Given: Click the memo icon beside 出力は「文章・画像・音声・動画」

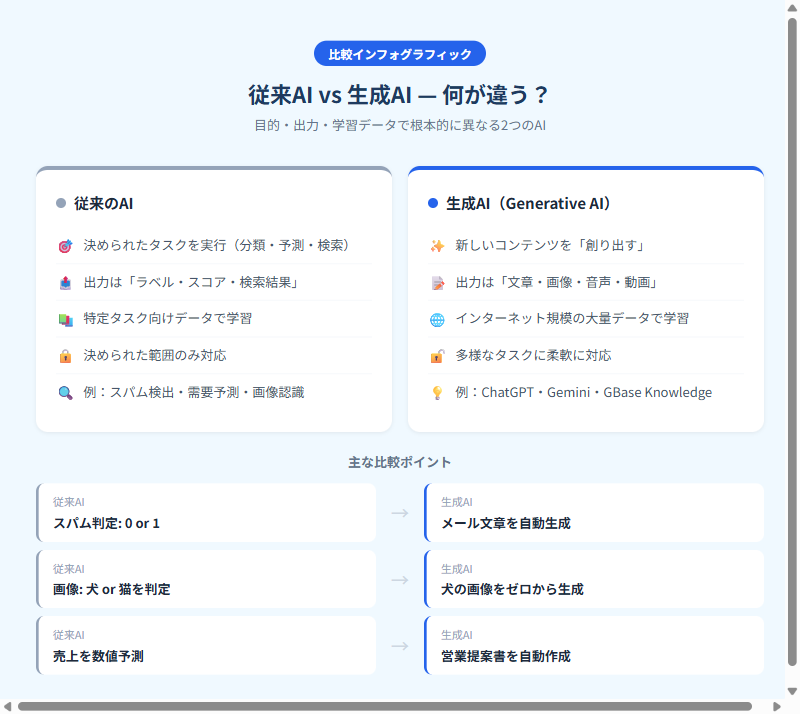Looking at the screenshot, I should tap(437, 282).
